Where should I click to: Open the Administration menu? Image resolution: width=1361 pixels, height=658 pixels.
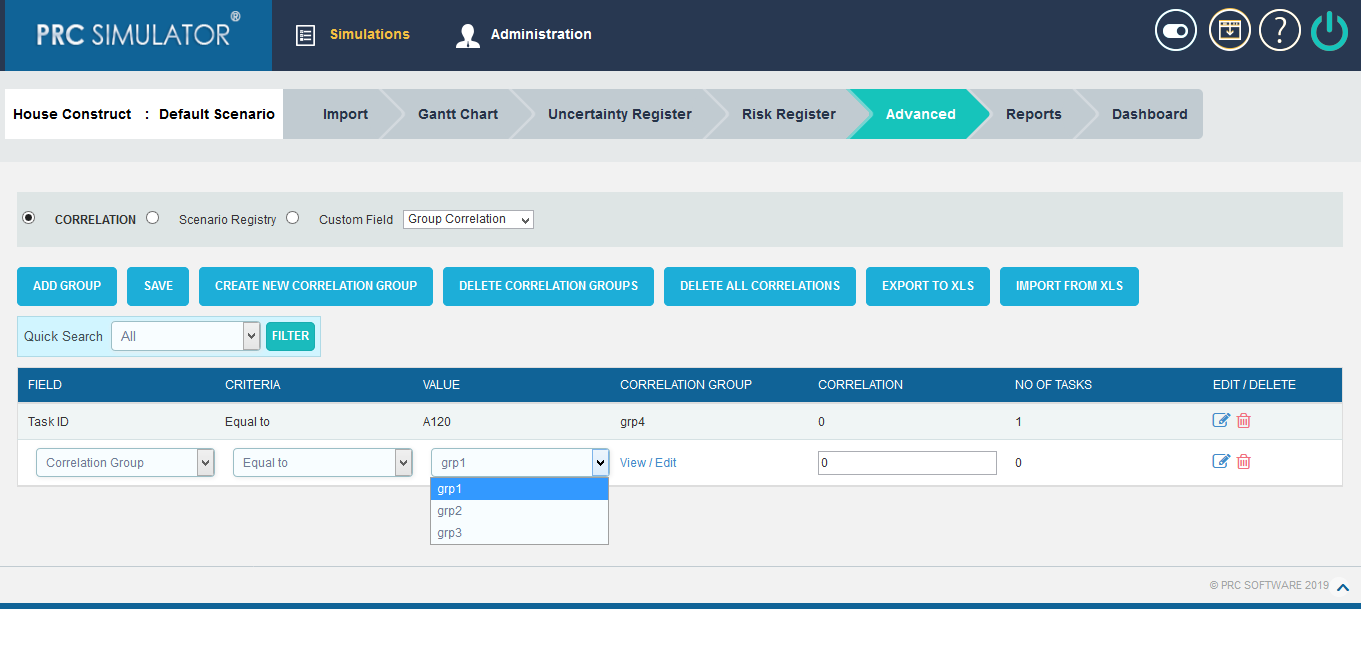click(x=540, y=33)
